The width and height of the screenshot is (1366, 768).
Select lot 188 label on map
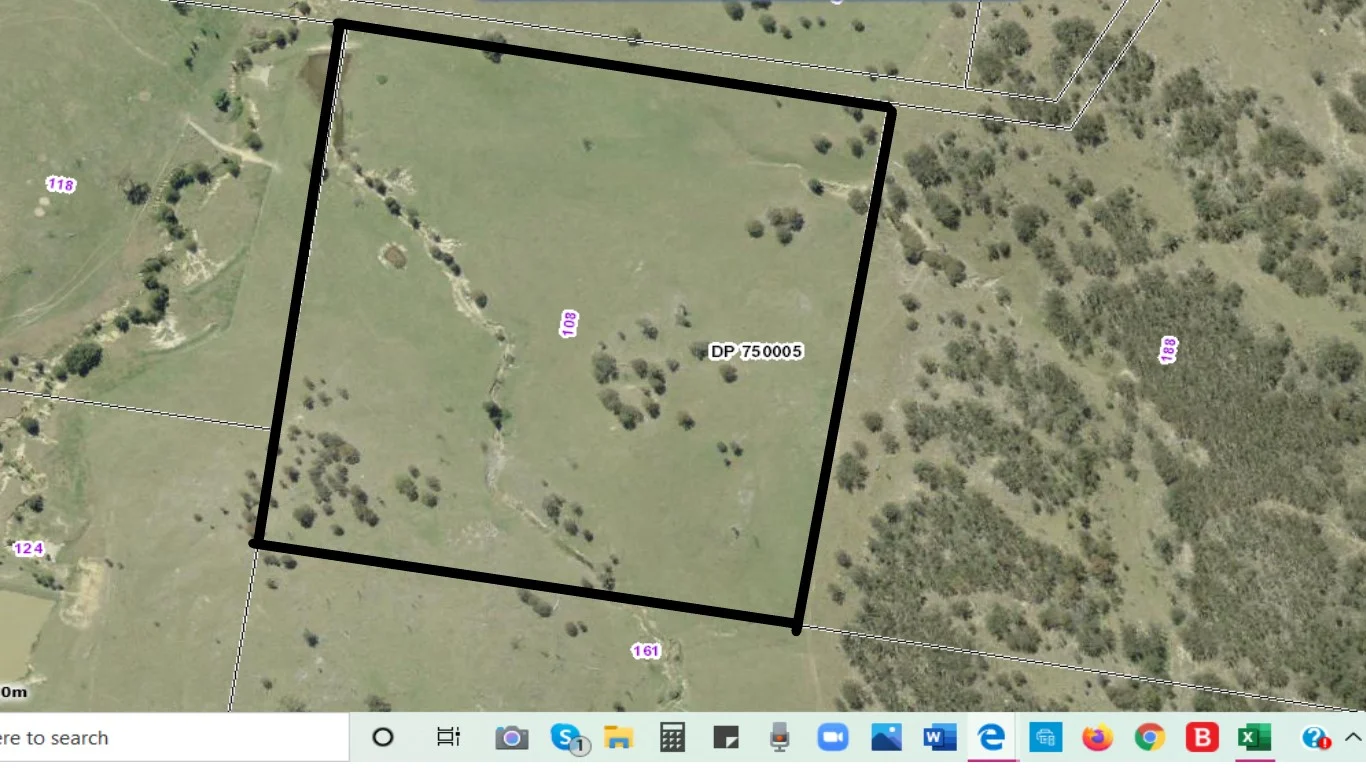(x=1168, y=350)
